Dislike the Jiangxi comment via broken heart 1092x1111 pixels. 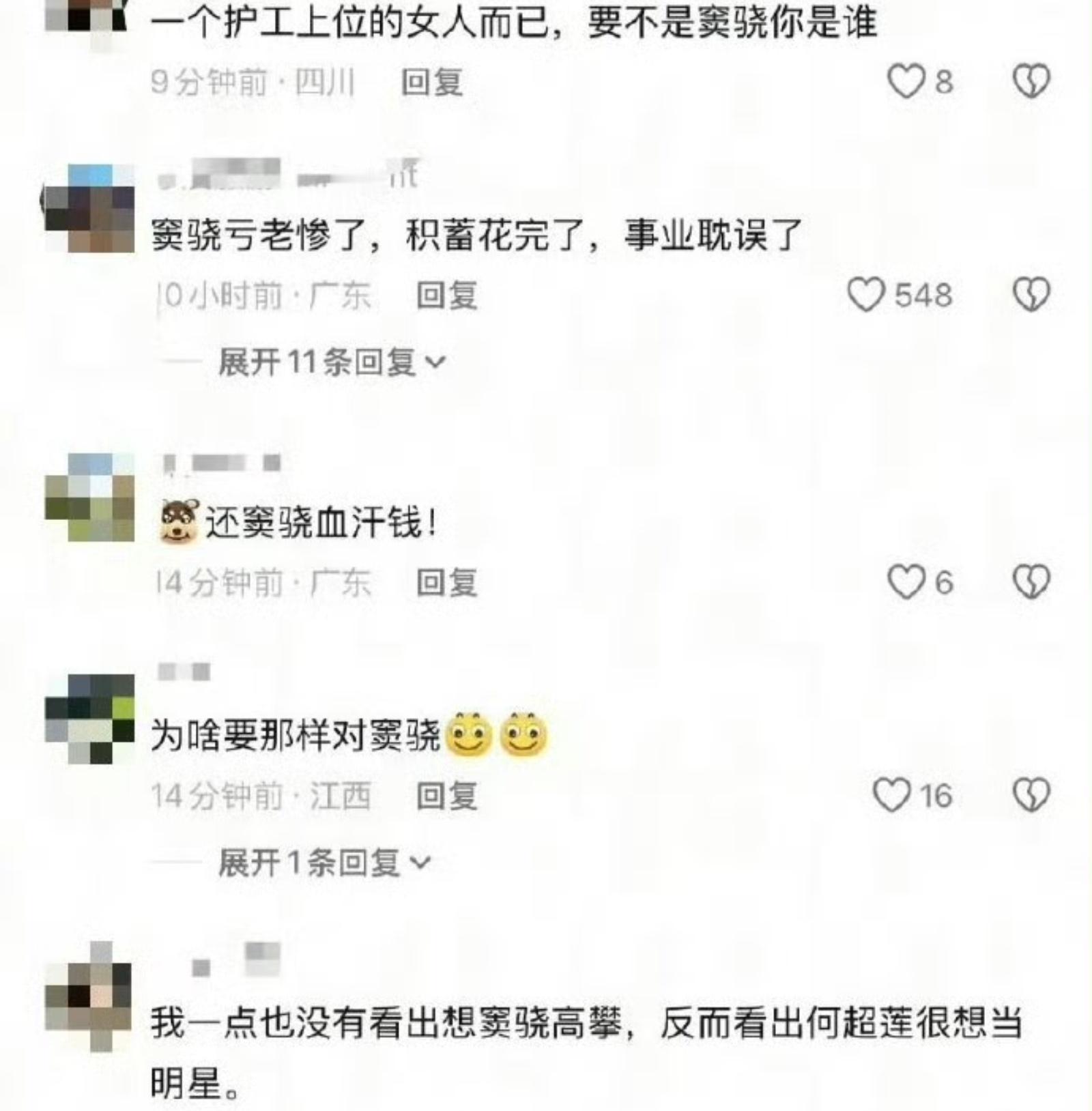1031,796
